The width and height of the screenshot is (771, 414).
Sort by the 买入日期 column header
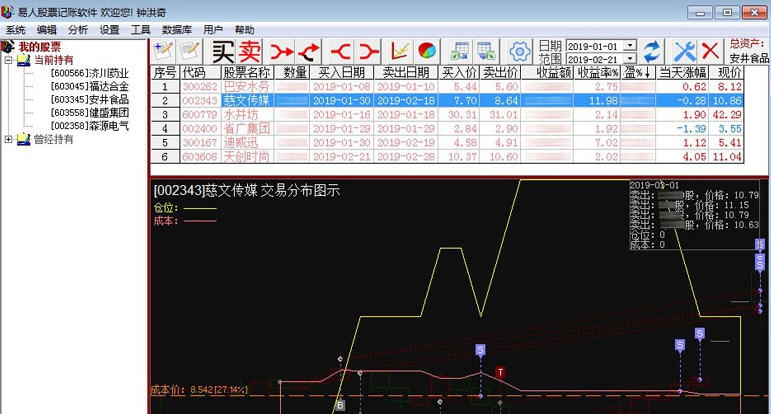pyautogui.click(x=342, y=73)
